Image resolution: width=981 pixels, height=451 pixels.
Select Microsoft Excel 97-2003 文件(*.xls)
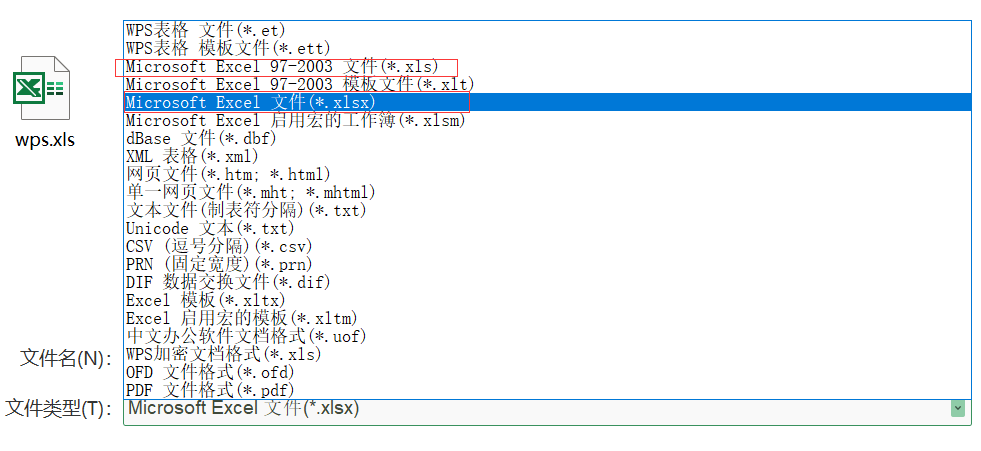[x=547, y=66]
